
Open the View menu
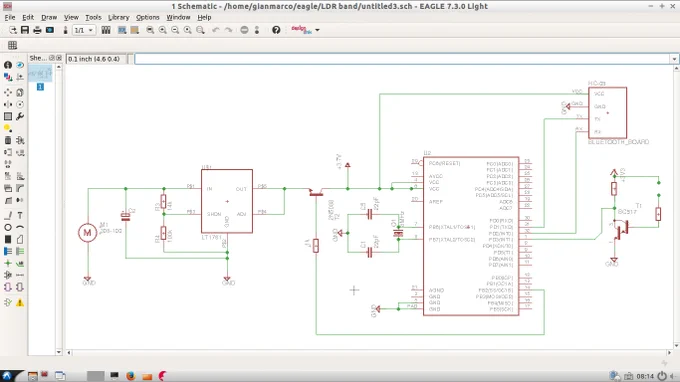click(71, 17)
